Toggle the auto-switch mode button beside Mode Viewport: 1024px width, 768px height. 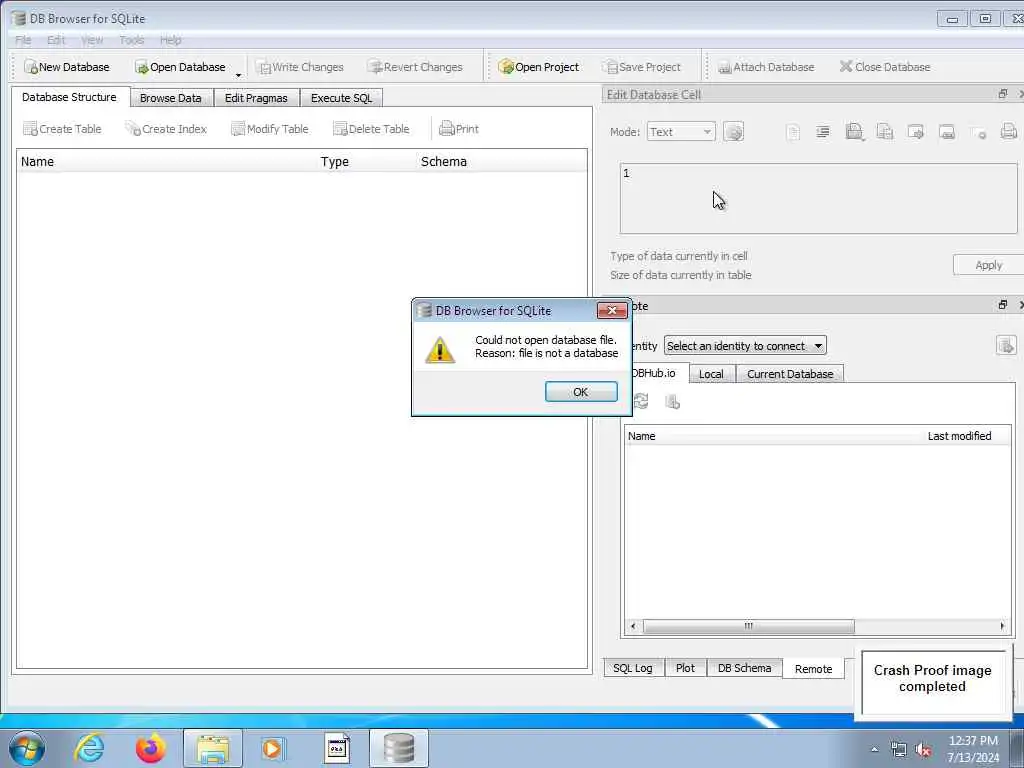(733, 132)
